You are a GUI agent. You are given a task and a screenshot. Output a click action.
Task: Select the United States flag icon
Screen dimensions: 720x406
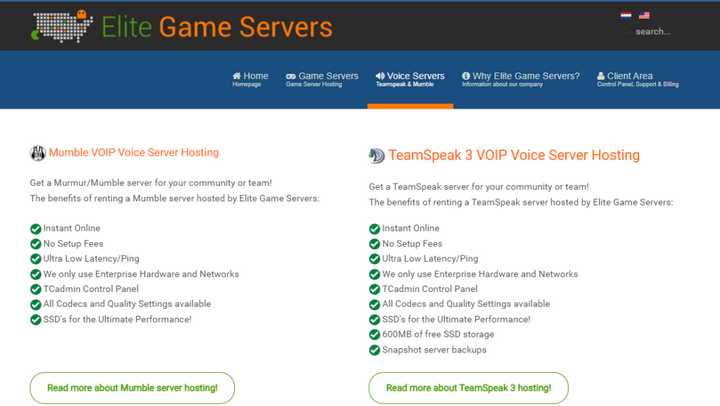click(x=644, y=15)
